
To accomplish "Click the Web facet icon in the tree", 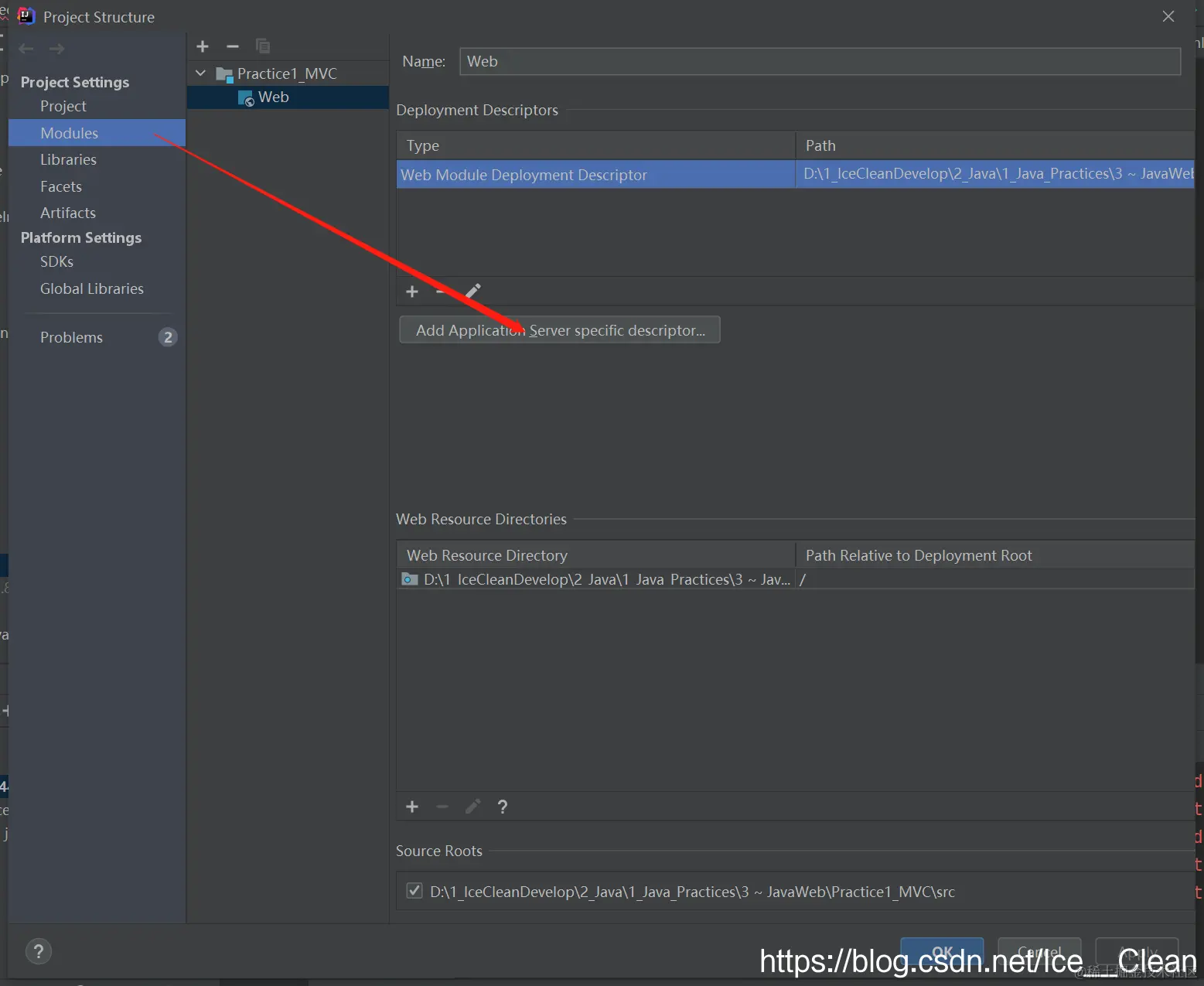I will click(x=246, y=97).
